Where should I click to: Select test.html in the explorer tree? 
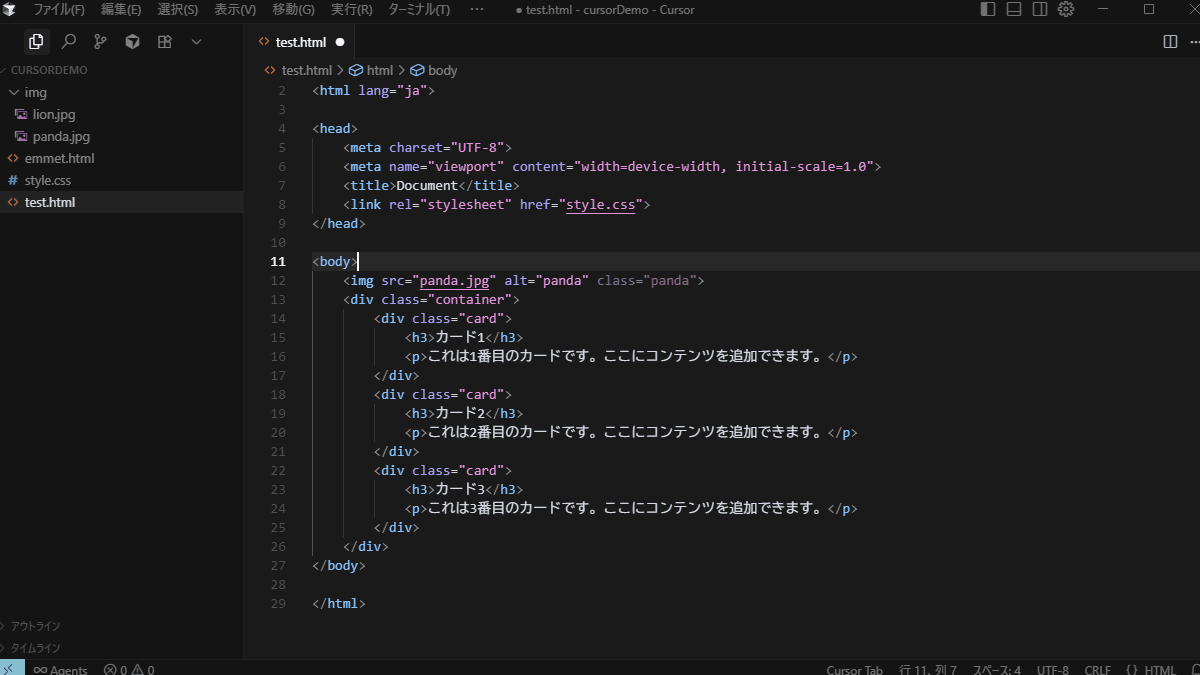tap(50, 202)
